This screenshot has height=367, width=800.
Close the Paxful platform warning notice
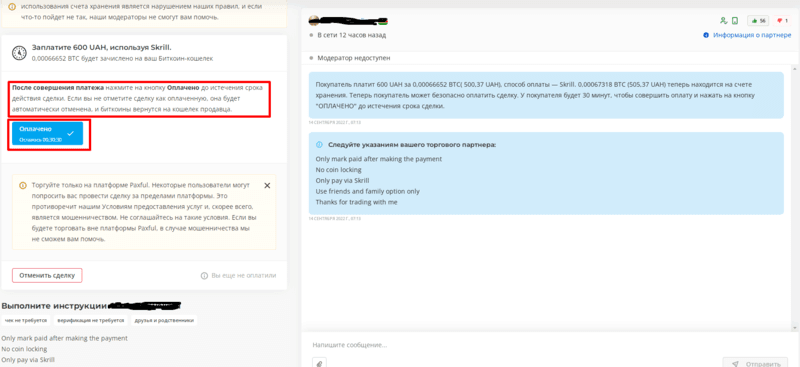click(267, 185)
